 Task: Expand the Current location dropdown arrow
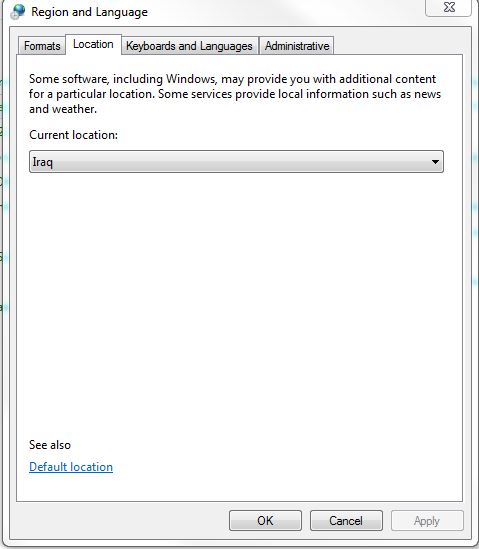435,162
